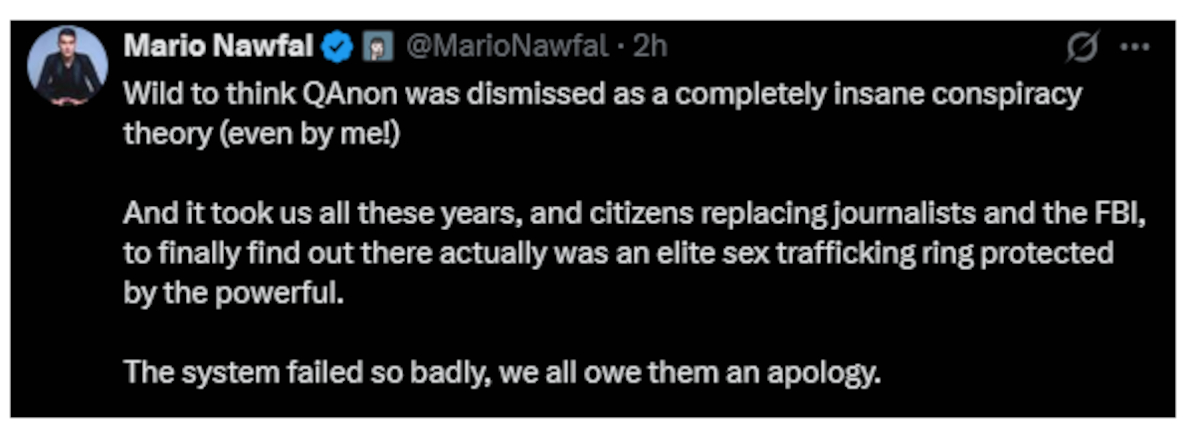The width and height of the screenshot is (1200, 442).
Task: Click the line starting "And it took us"
Action: (628, 214)
